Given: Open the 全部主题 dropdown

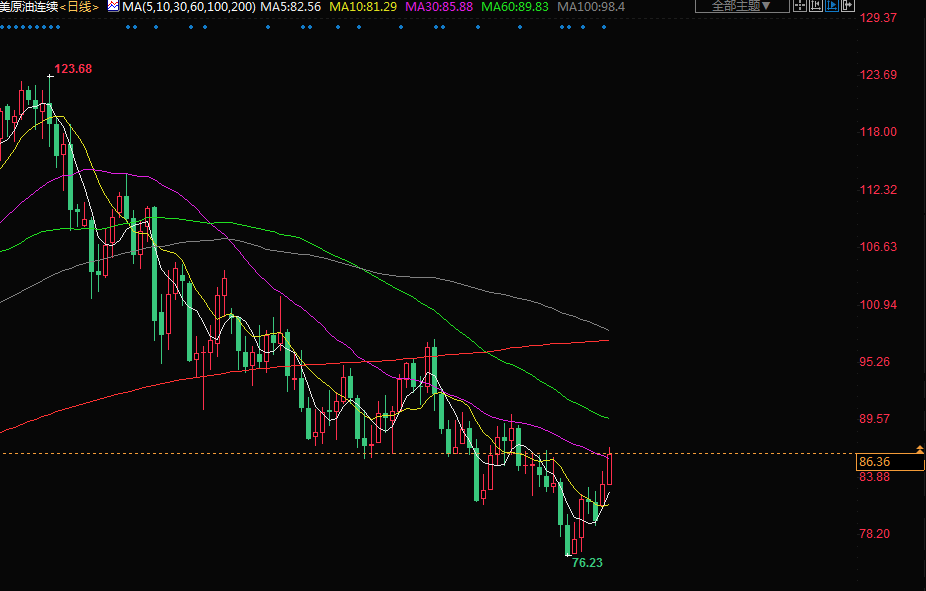Looking at the screenshot, I should [741, 6].
